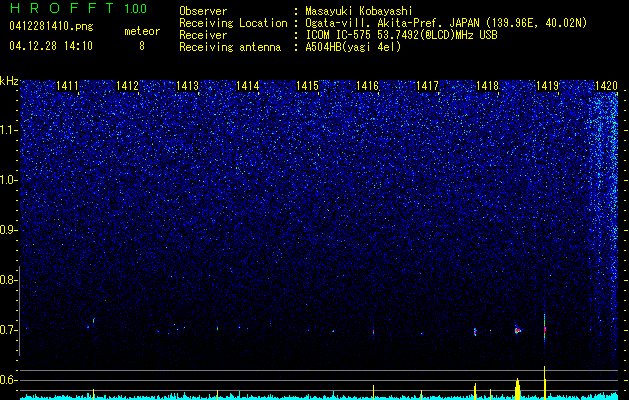The height and width of the screenshot is (400, 629).
Task: Click observer name Masayuki Kobayashi
Action: [359, 11]
